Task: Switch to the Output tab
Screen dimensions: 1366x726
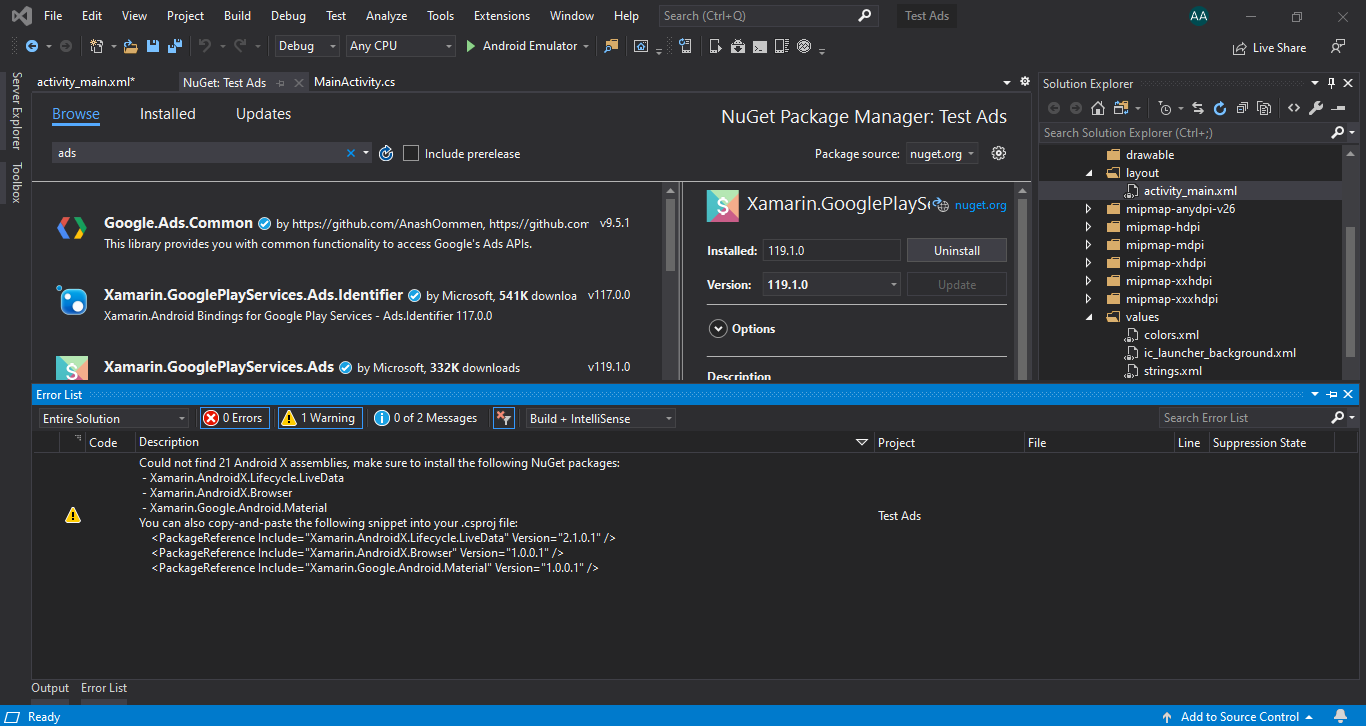Action: click(50, 688)
